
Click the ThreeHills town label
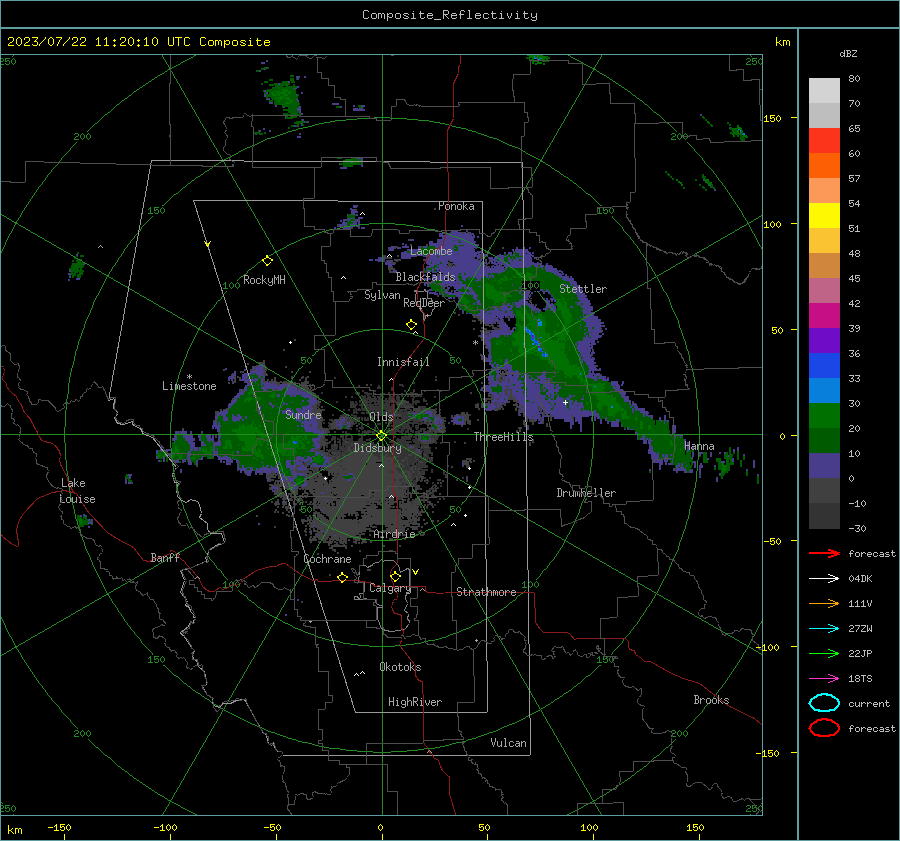pos(503,437)
